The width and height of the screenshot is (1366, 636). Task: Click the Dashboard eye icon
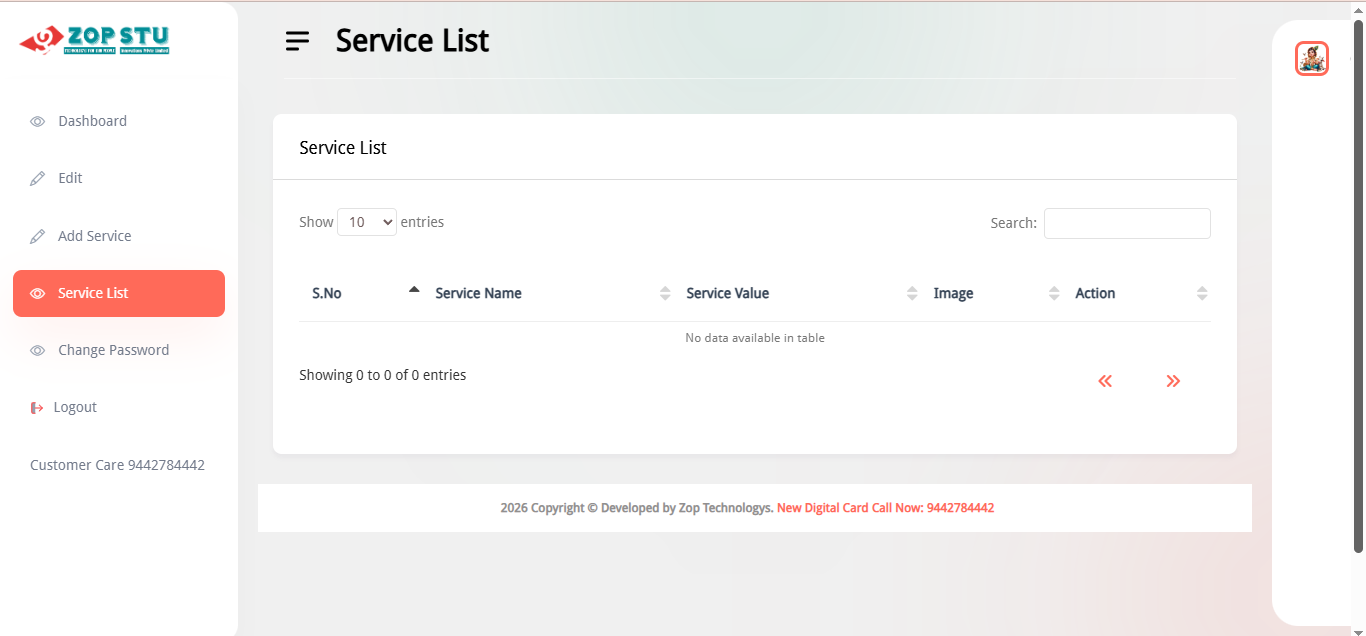(x=37, y=122)
